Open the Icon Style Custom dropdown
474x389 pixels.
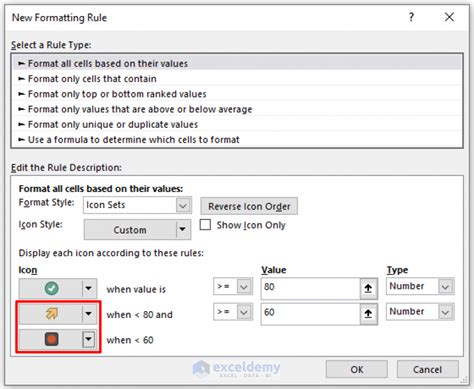click(182, 229)
